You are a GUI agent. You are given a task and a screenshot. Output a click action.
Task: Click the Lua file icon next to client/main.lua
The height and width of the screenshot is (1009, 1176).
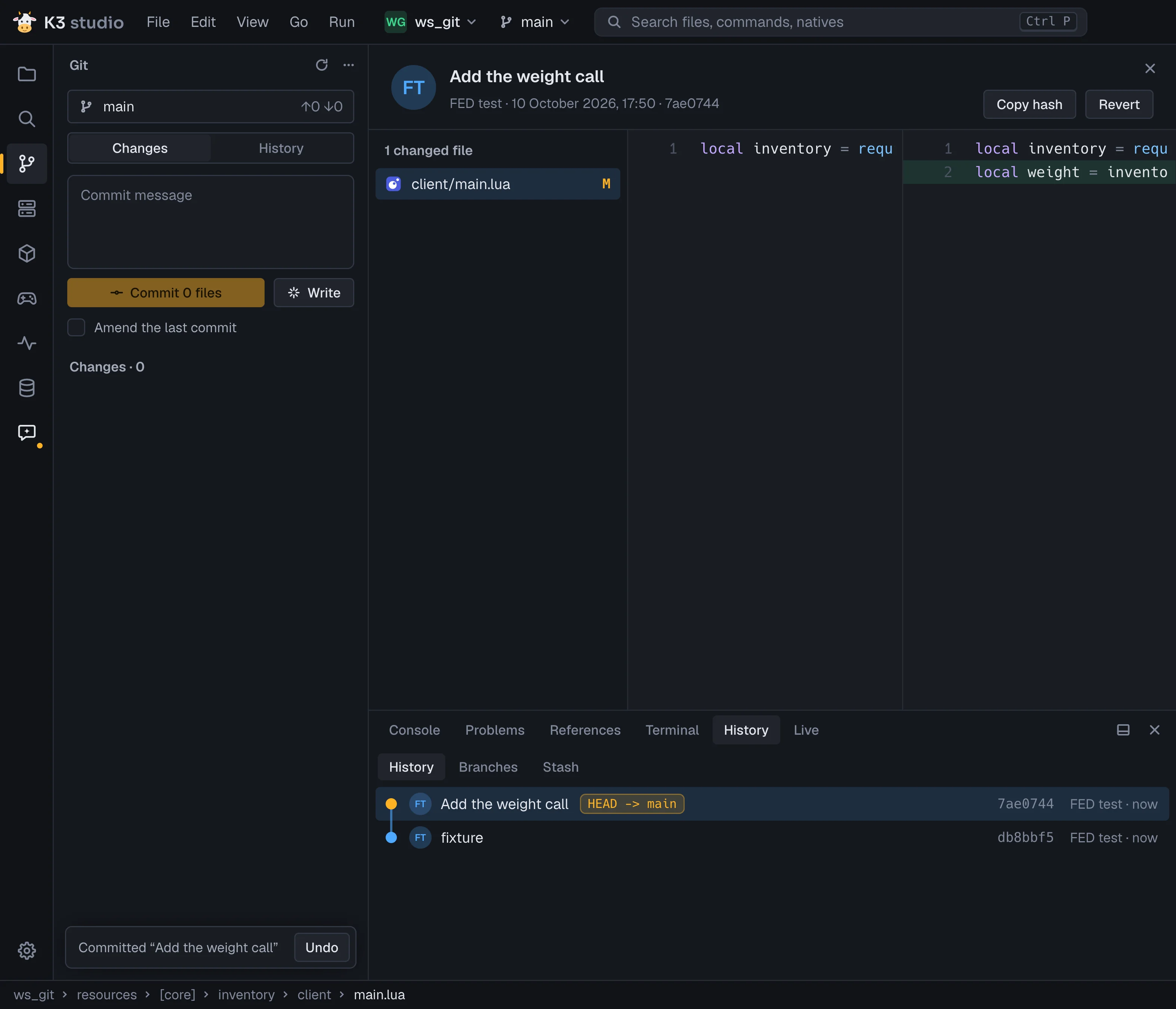point(393,184)
